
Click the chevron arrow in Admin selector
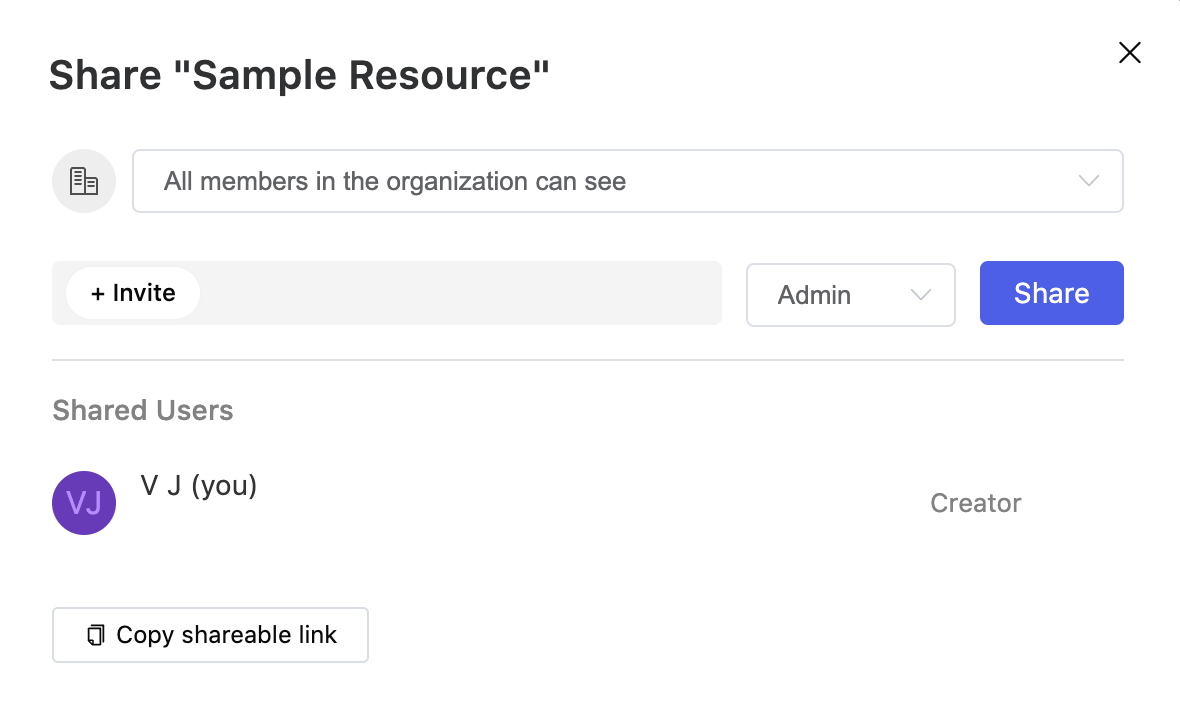coord(921,294)
